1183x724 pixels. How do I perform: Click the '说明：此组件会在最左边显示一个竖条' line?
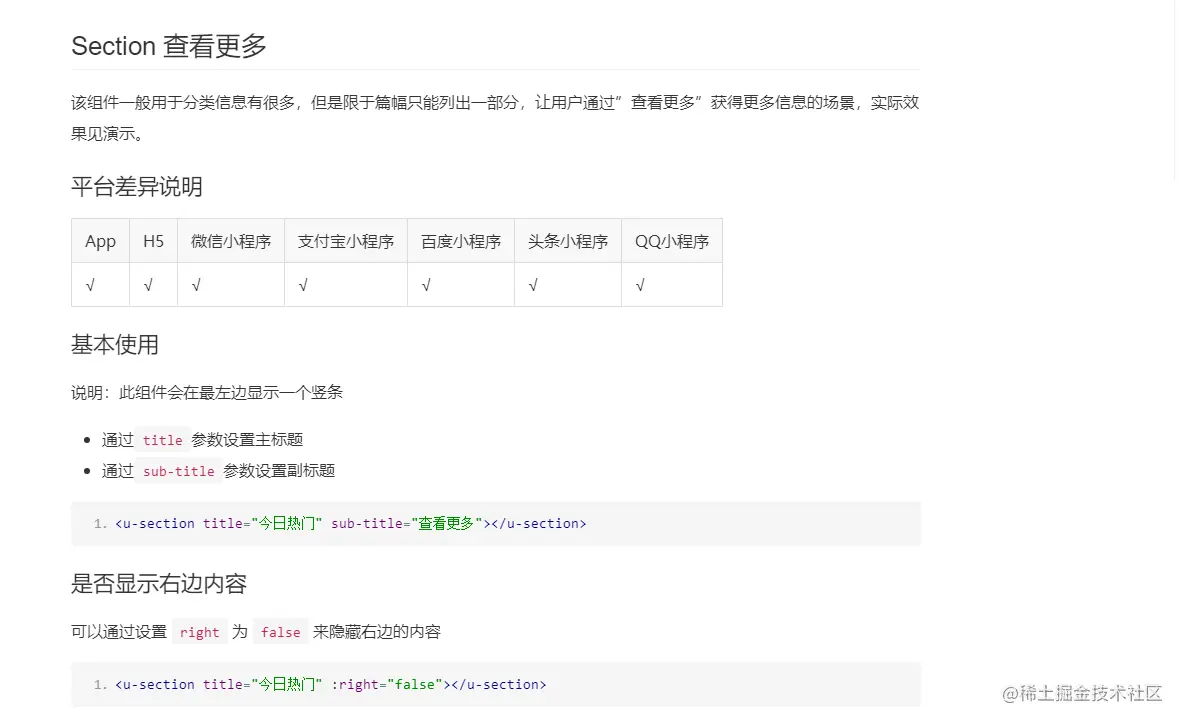click(207, 392)
